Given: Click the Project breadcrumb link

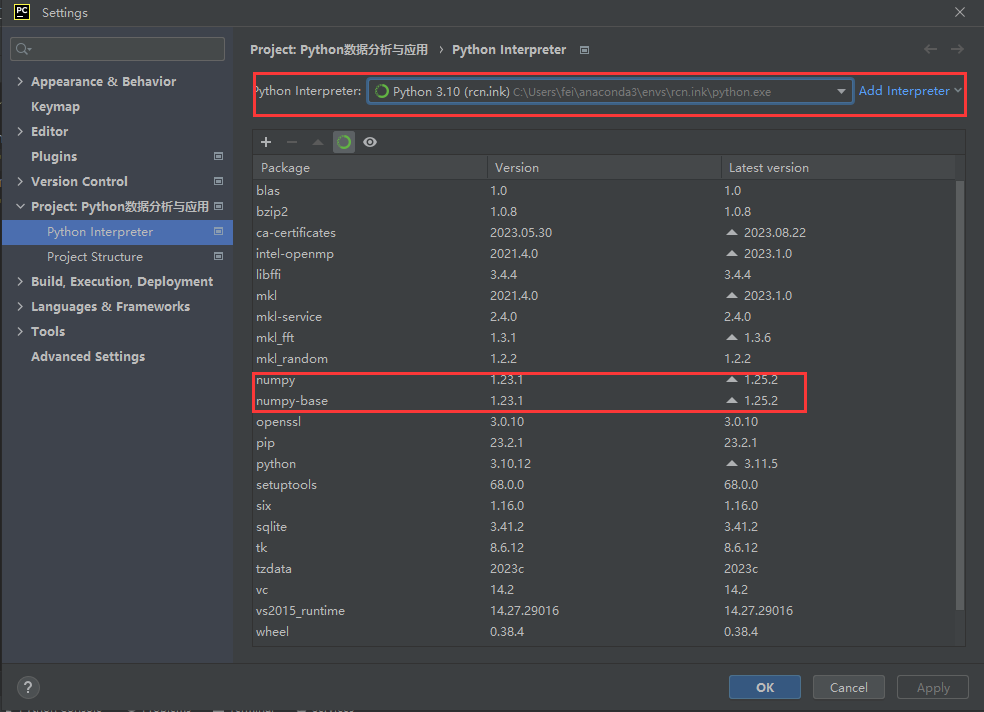Looking at the screenshot, I should pos(339,50).
